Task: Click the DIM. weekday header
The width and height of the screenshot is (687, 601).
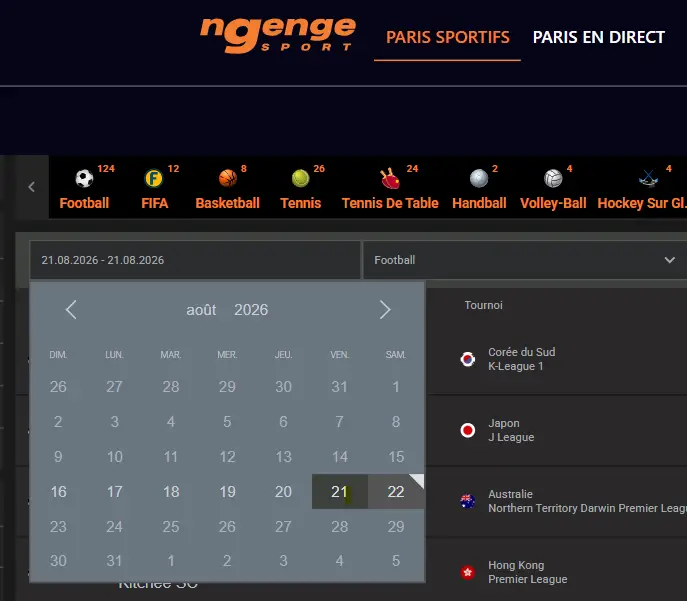Action: coord(58,354)
